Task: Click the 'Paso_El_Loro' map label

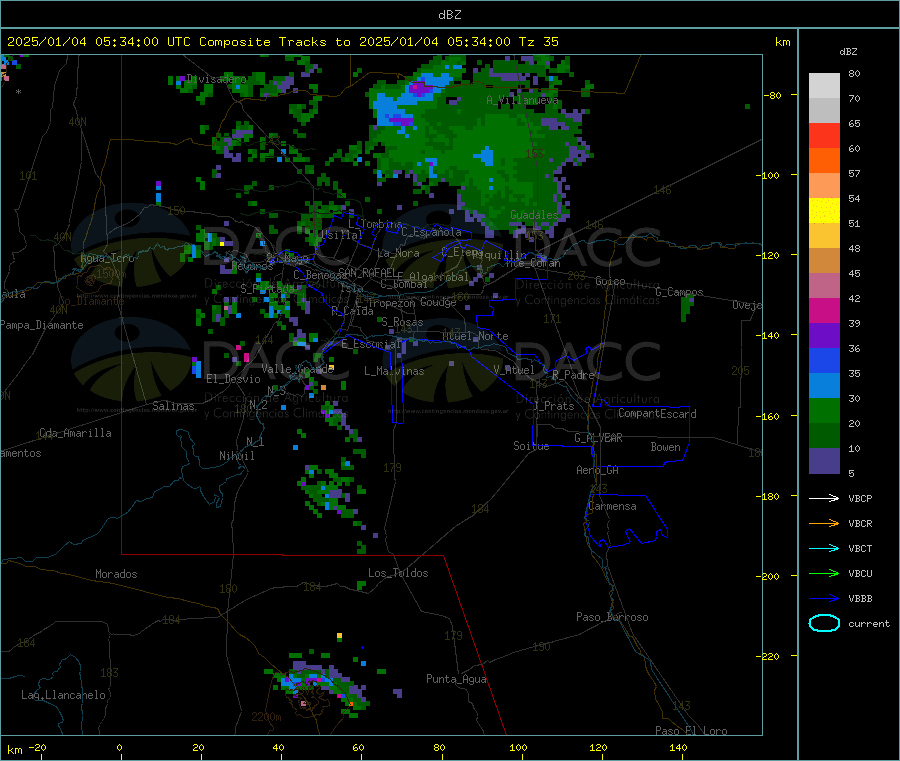Action: click(691, 731)
